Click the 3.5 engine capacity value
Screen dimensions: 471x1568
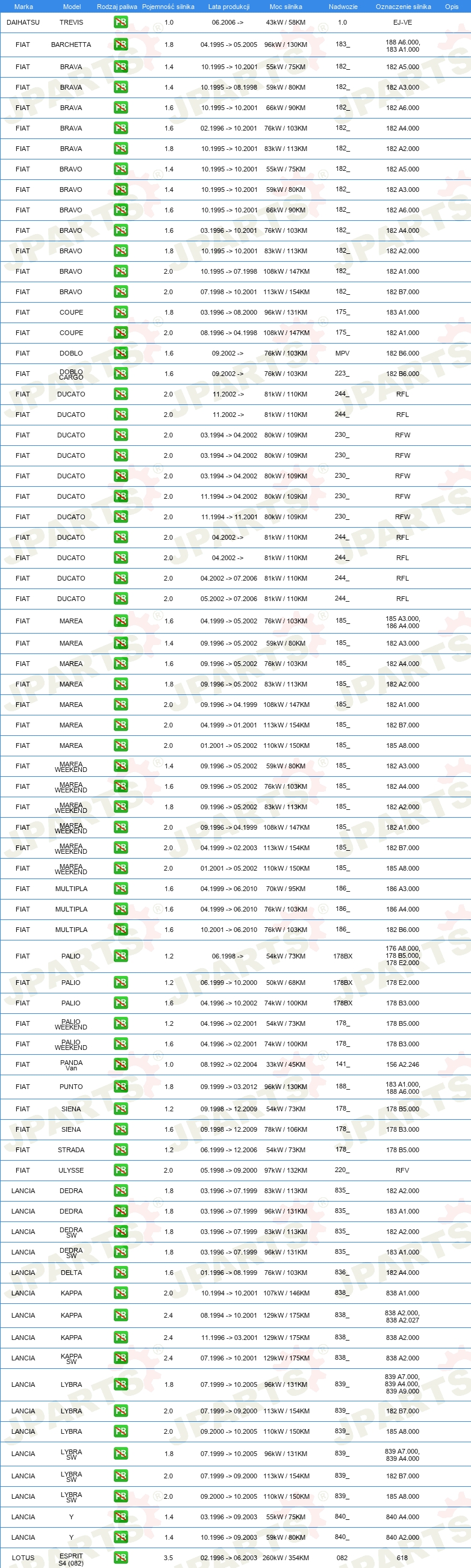click(x=168, y=1558)
